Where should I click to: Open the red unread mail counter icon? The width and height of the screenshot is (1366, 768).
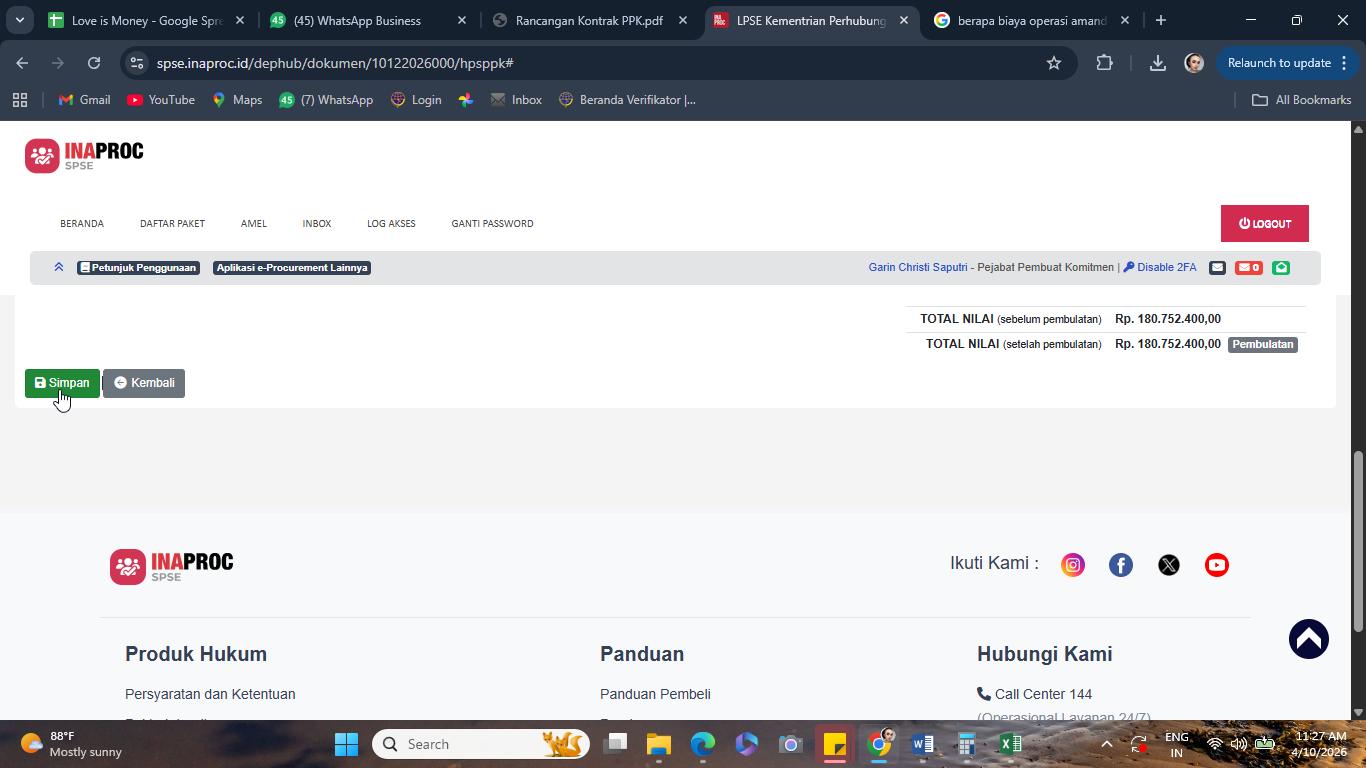pos(1248,268)
